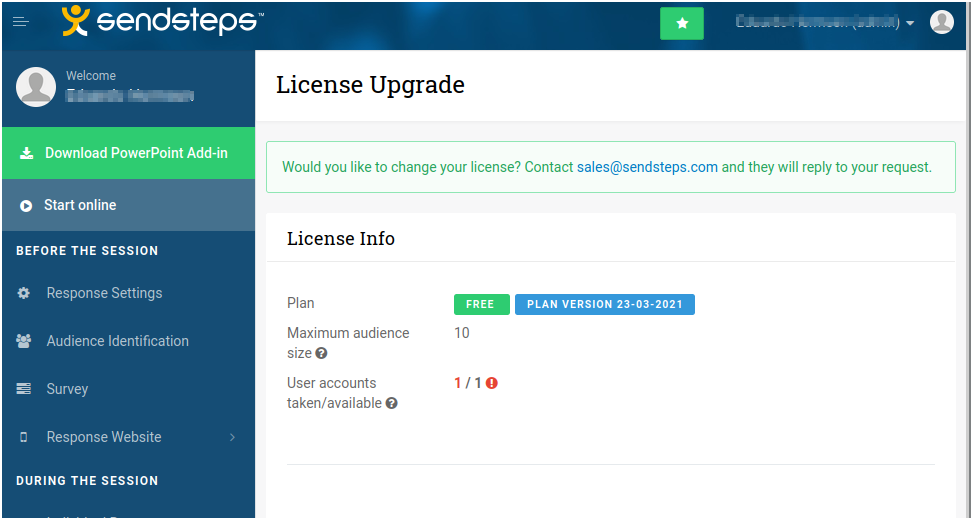
Task: Click the License Upgrade heading
Action: click(x=370, y=85)
